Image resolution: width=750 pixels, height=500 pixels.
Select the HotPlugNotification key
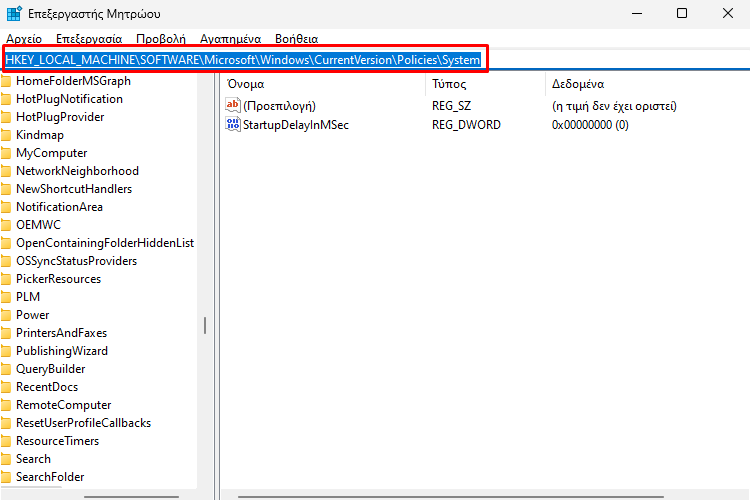pos(69,99)
